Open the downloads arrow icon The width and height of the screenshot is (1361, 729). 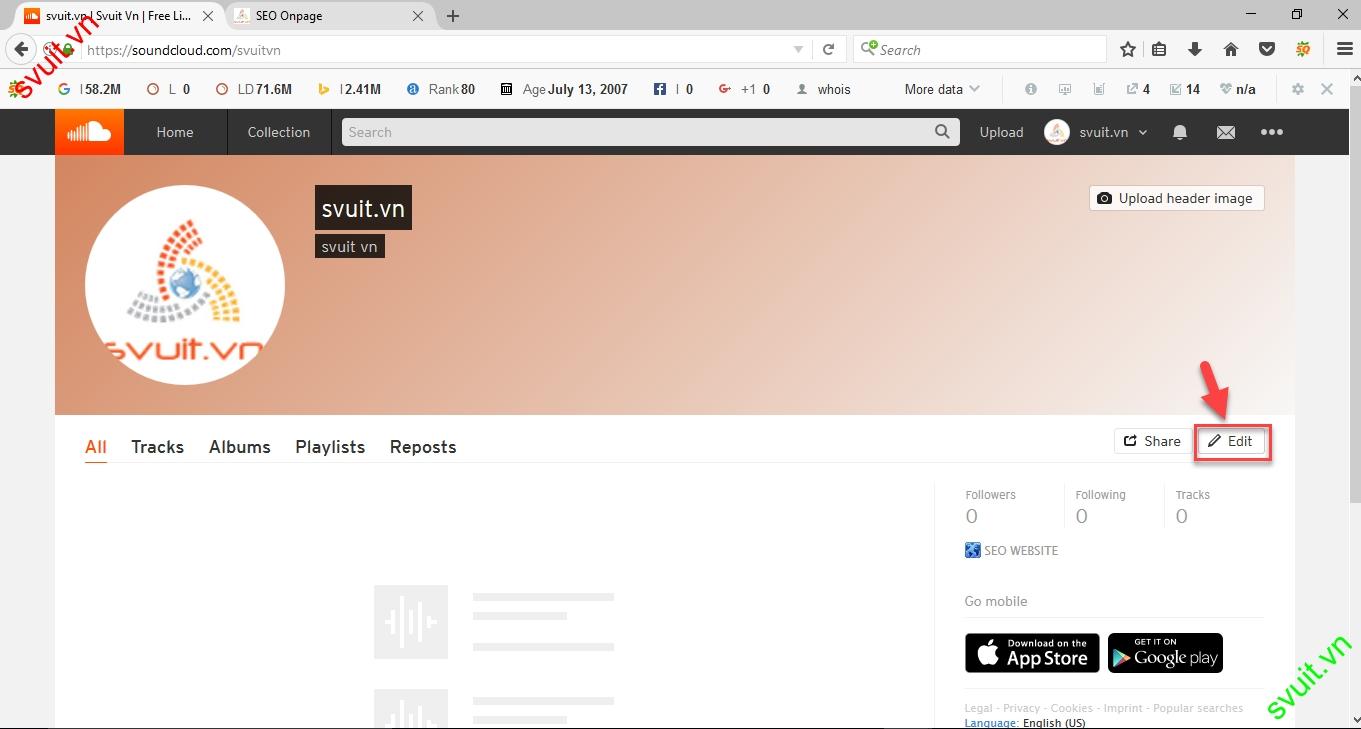pos(1194,49)
